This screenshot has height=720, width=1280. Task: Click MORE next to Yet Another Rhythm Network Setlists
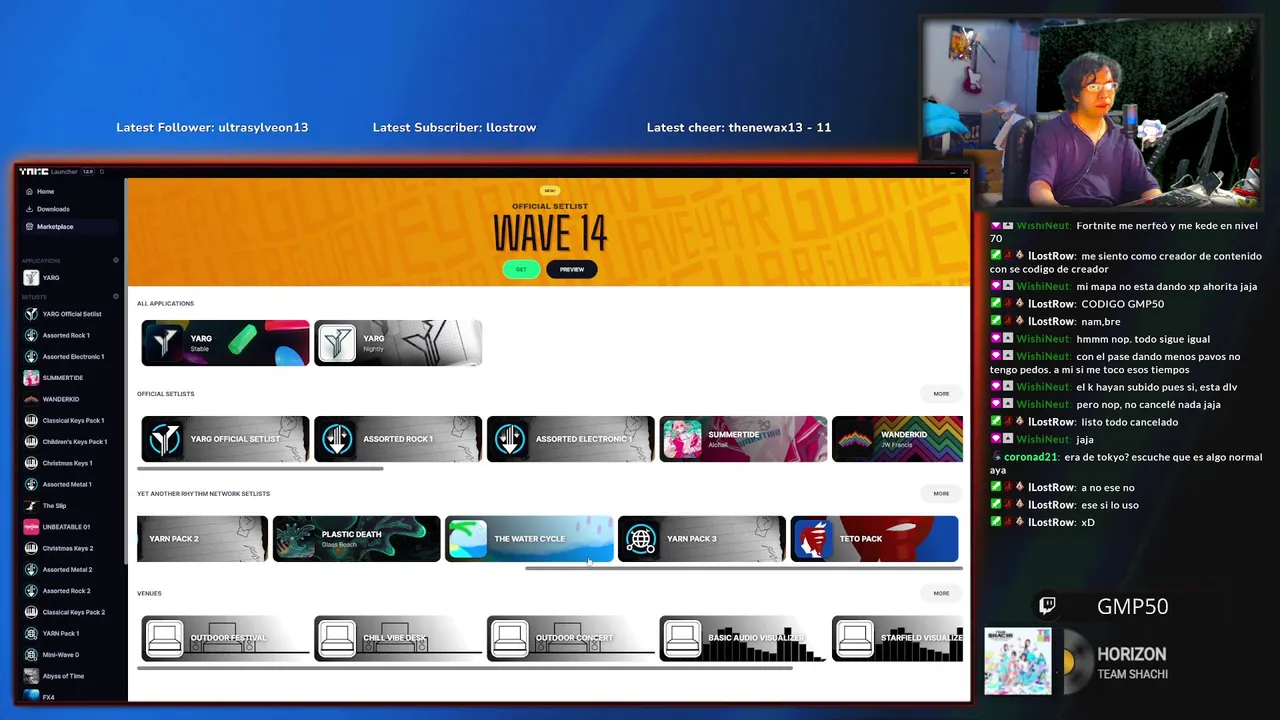click(x=941, y=493)
